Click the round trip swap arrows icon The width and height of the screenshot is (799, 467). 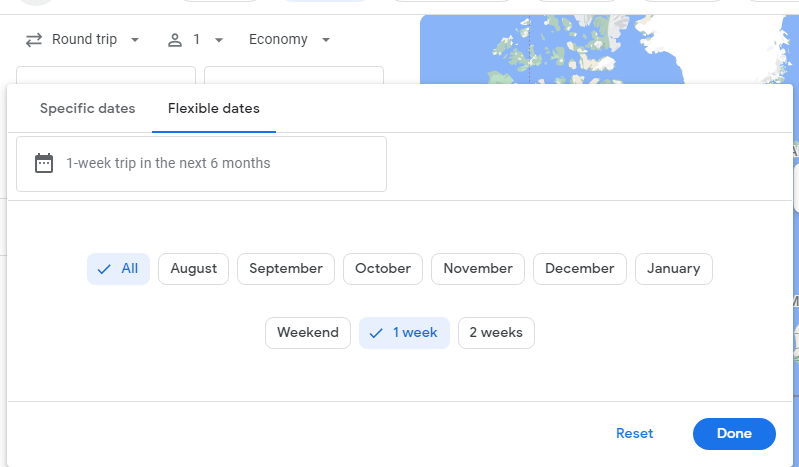[34, 40]
